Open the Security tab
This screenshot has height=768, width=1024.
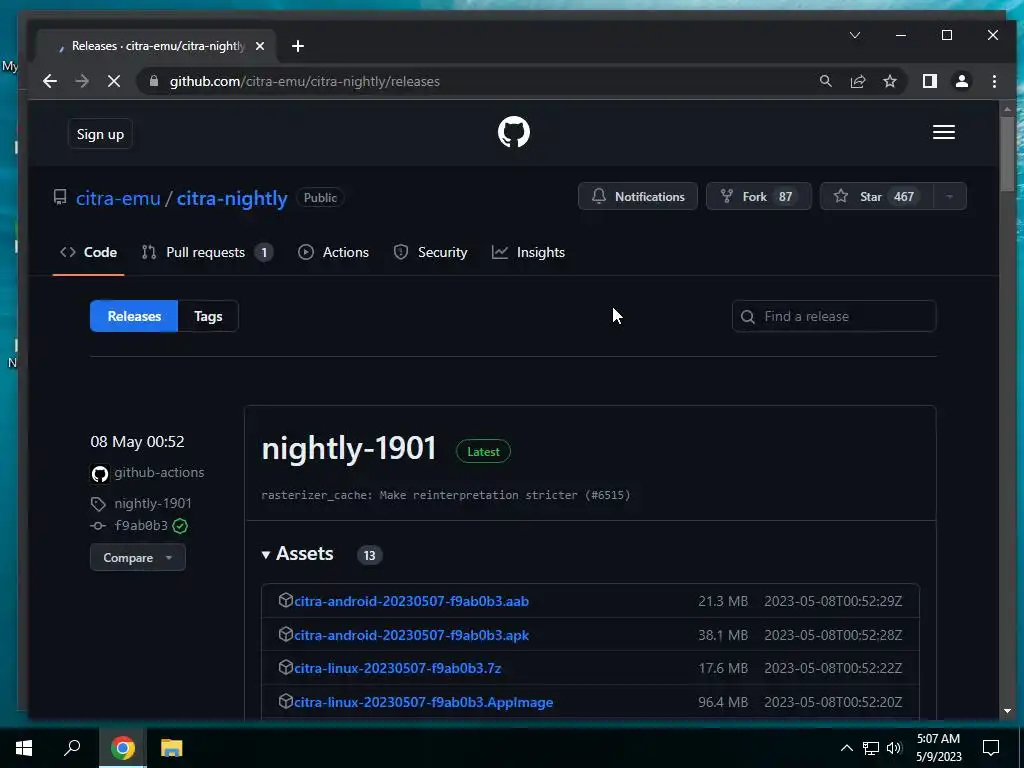click(x=430, y=252)
